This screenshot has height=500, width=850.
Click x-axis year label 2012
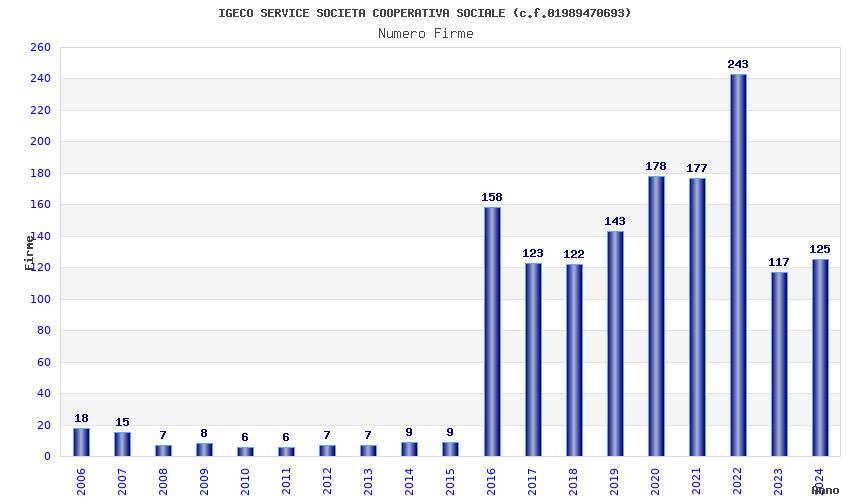click(327, 482)
